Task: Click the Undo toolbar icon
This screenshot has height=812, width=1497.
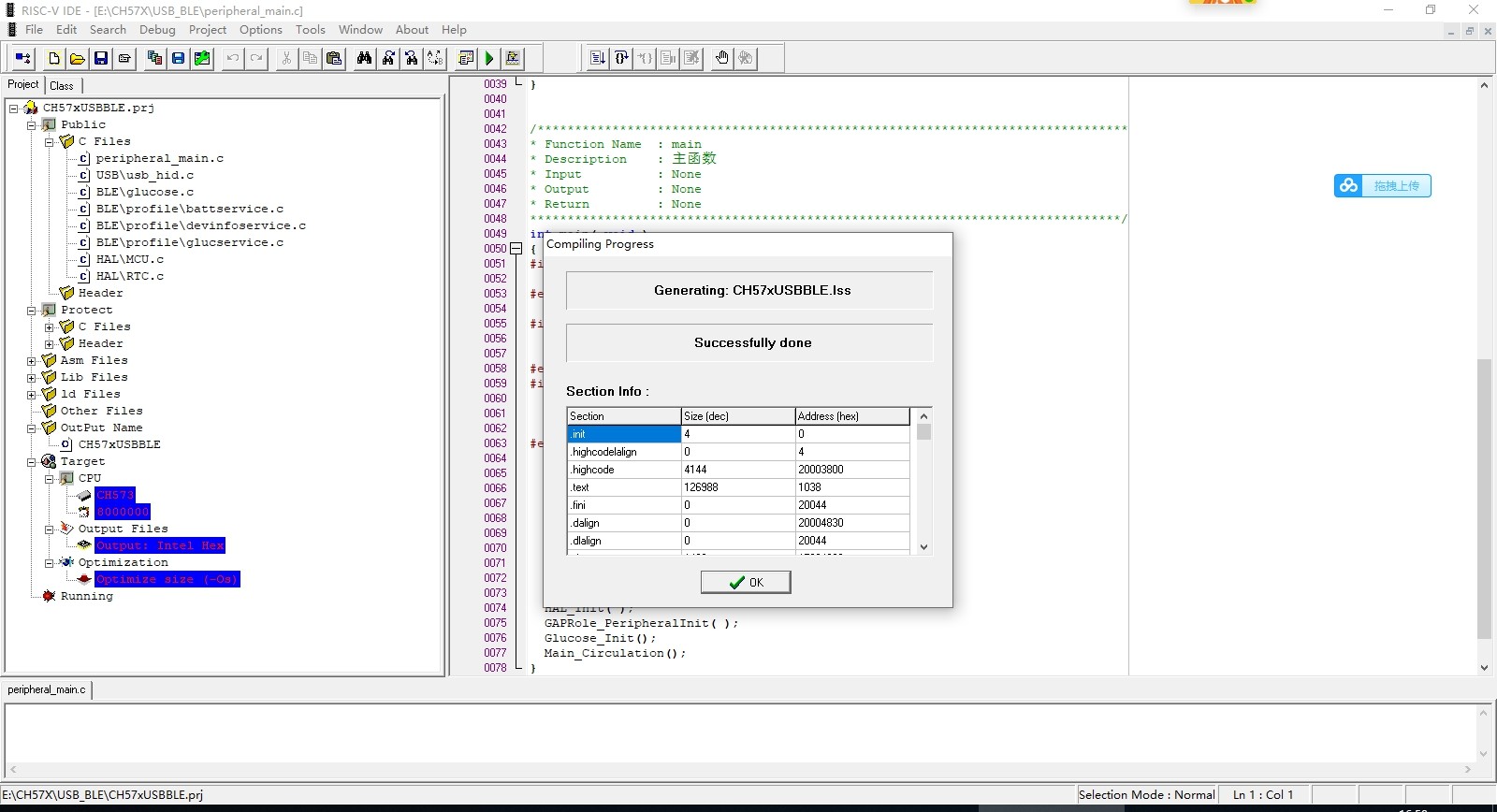Action: pyautogui.click(x=233, y=58)
